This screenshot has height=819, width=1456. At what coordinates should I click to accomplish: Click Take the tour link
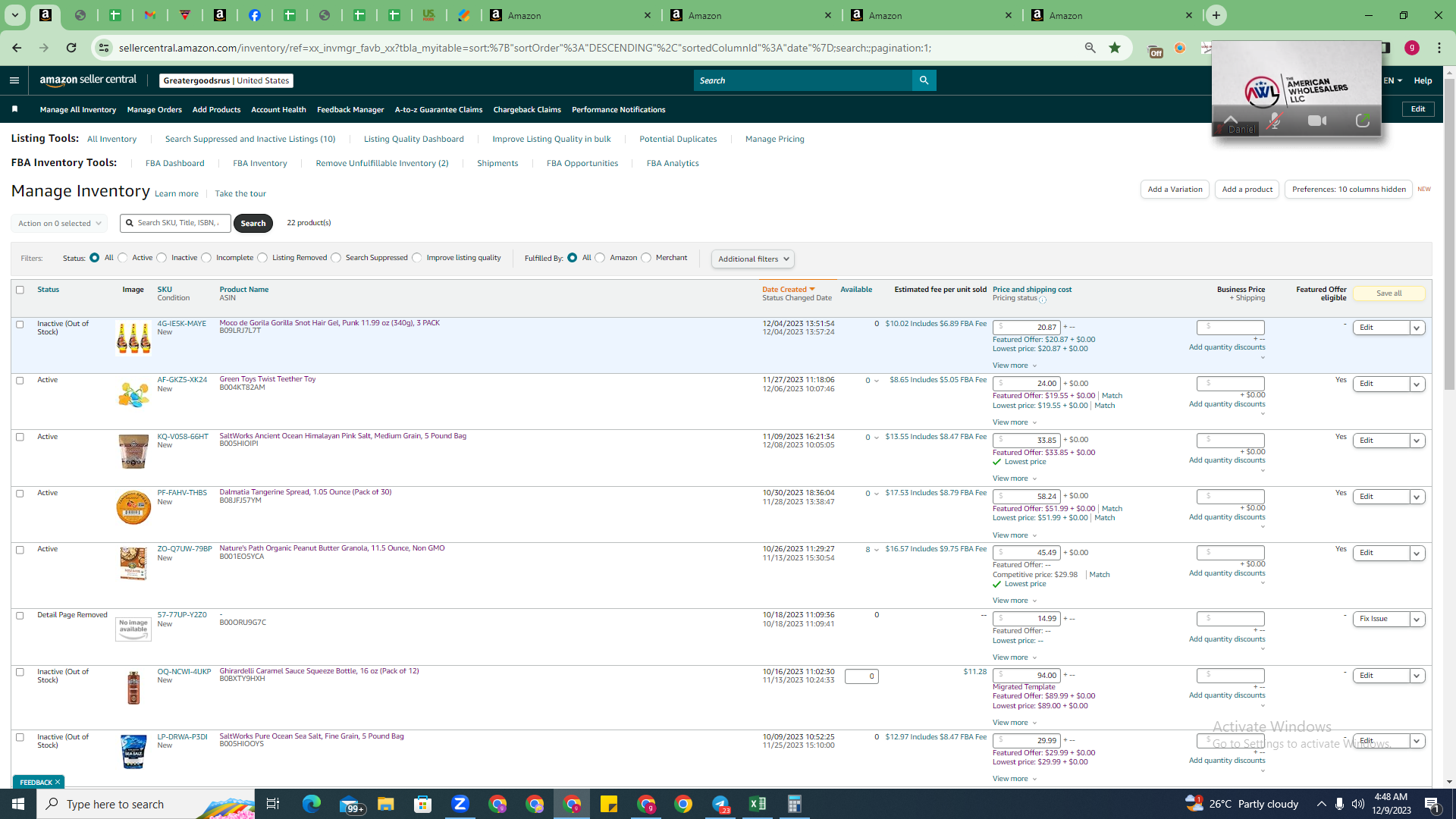pyautogui.click(x=240, y=194)
